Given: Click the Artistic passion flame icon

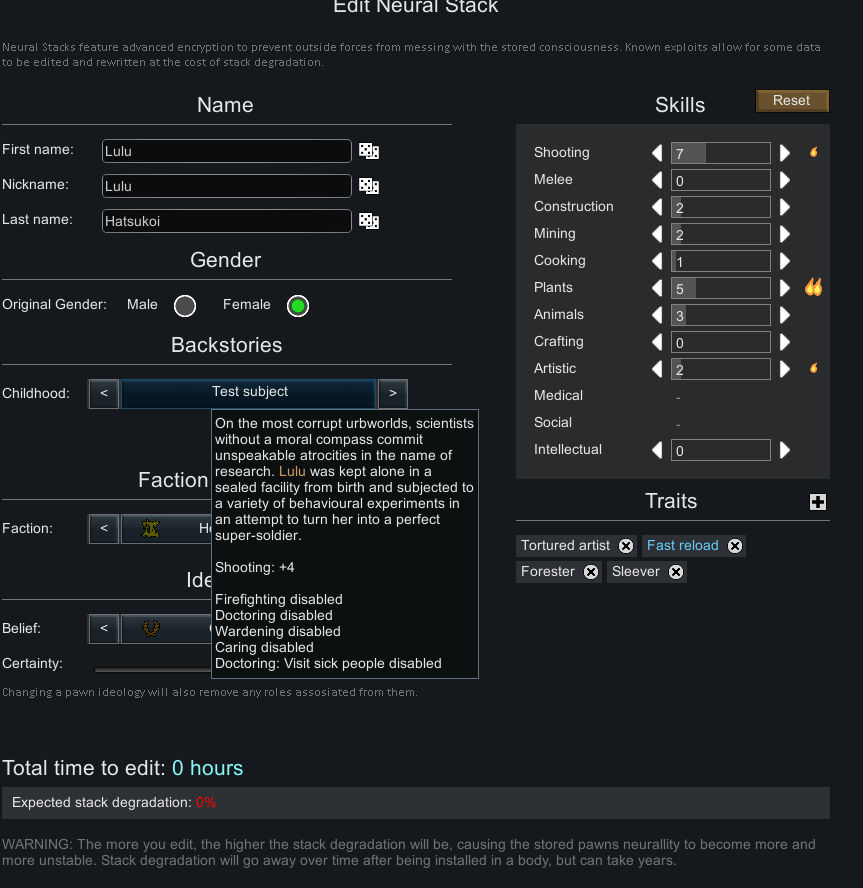Looking at the screenshot, I should (814, 368).
